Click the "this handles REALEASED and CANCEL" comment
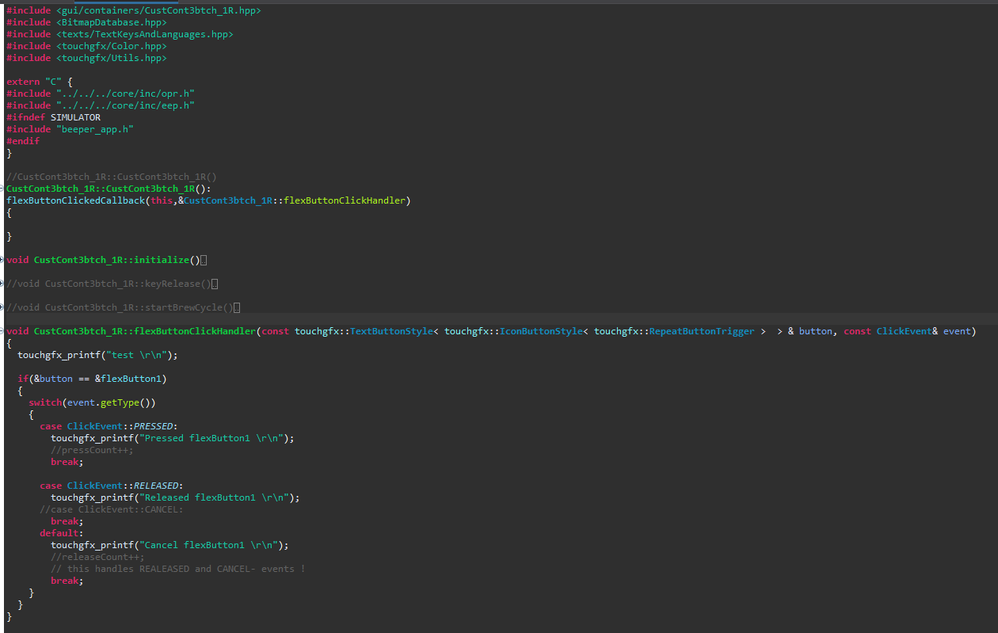Screen dimensions: 998x633 pos(178,569)
